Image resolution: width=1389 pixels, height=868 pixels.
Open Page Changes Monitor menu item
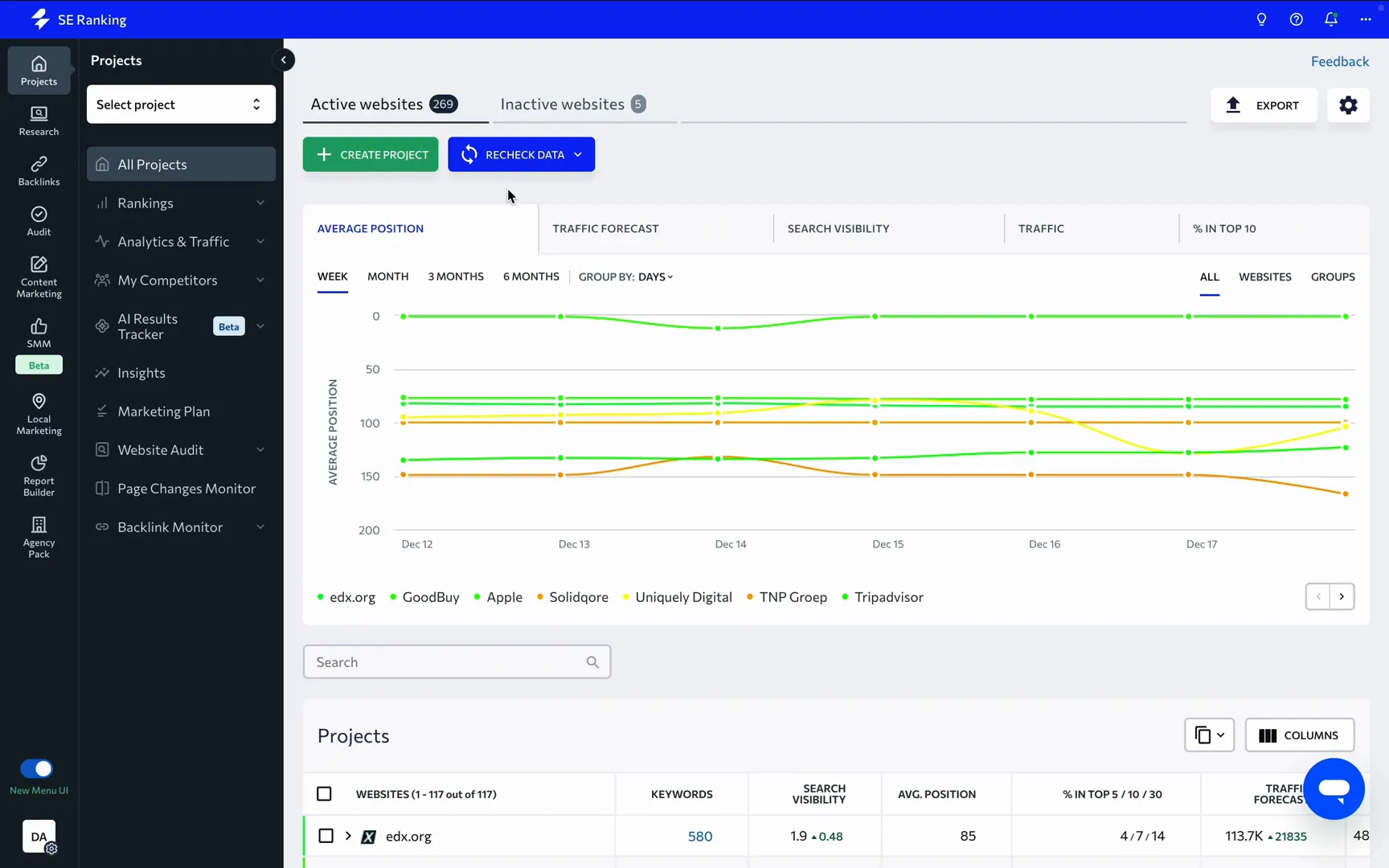[181, 489]
